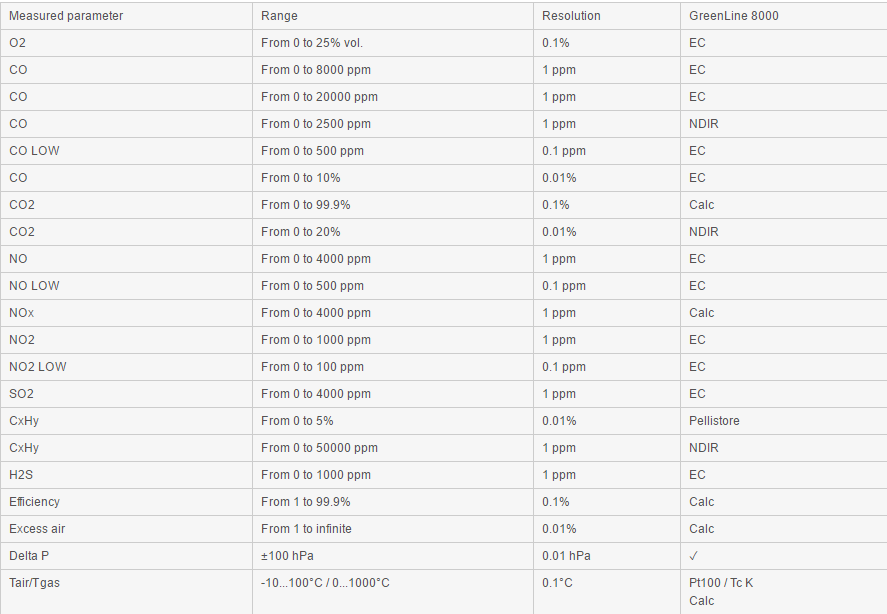
Task: Select the NOx parameter label
Action: point(21,313)
